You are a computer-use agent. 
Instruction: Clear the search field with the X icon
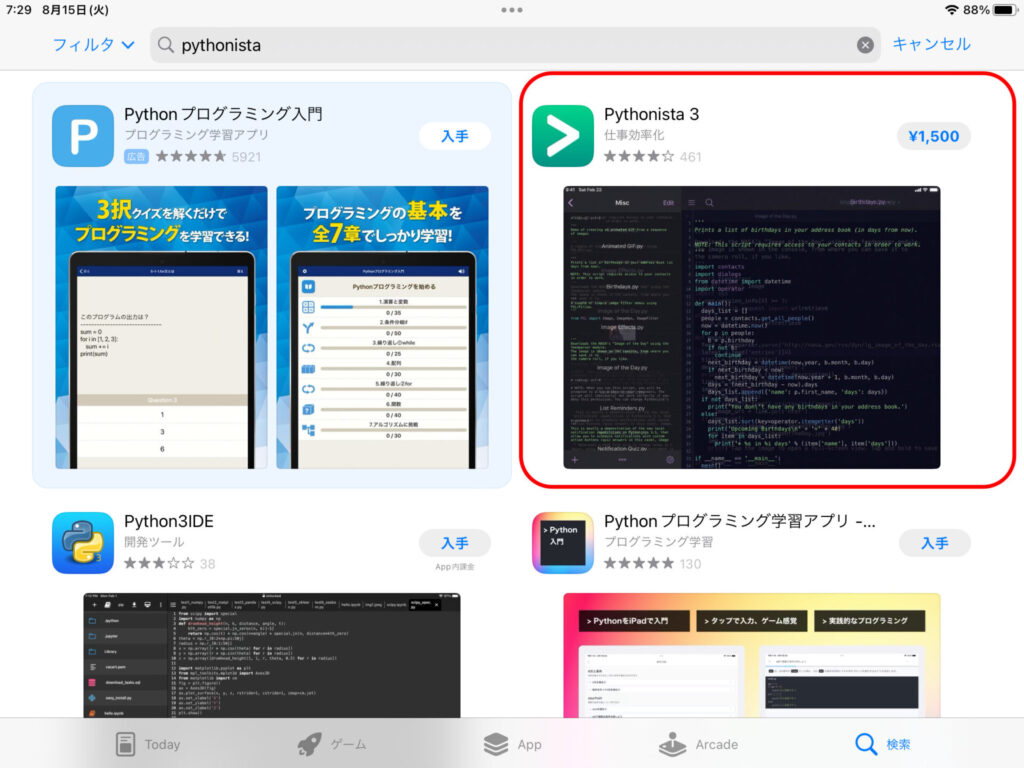click(x=866, y=44)
